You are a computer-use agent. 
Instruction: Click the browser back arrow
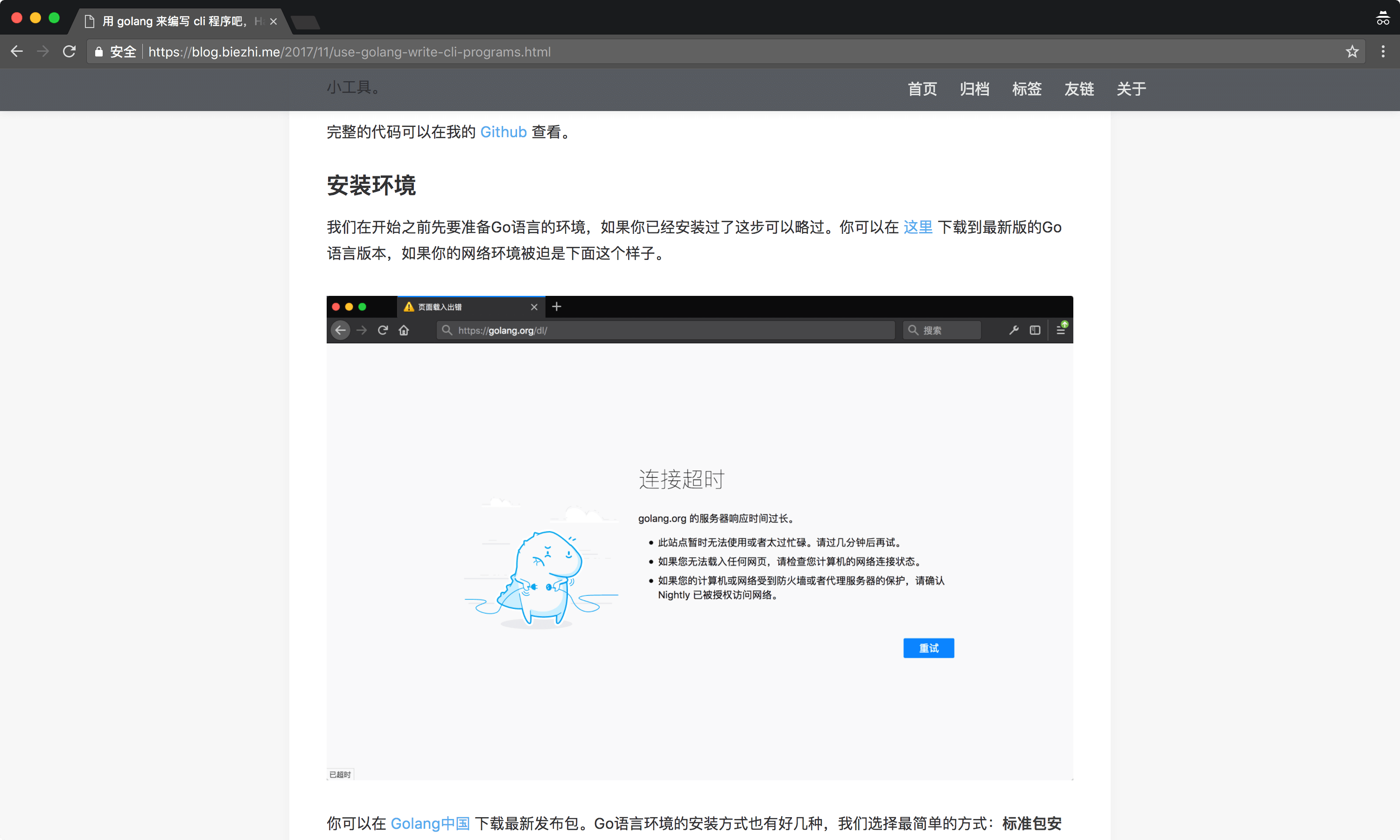point(17,51)
